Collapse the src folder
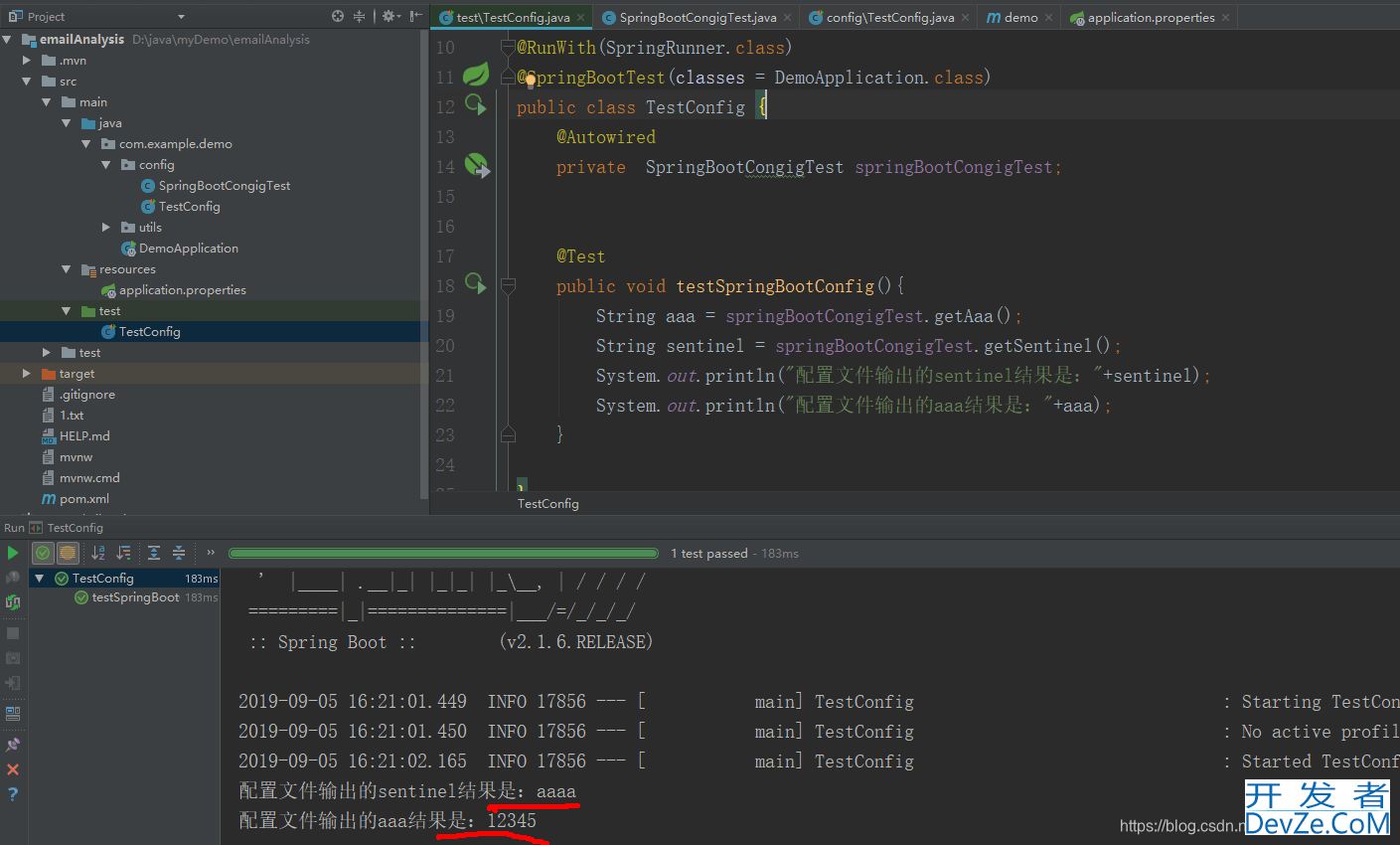This screenshot has width=1400, height=845. coord(27,82)
